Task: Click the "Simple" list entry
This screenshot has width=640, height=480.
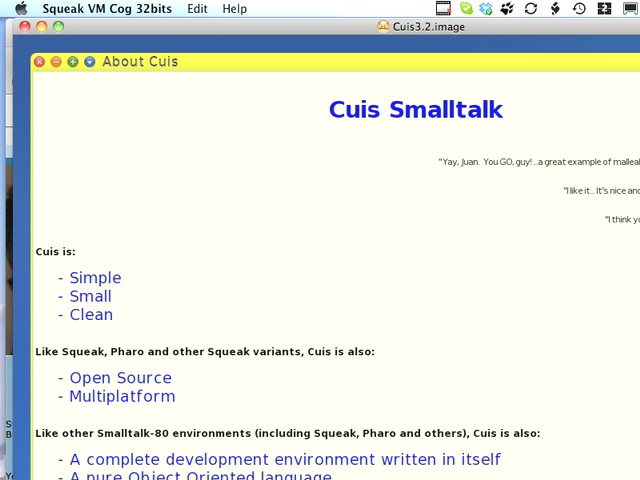Action: (95, 278)
